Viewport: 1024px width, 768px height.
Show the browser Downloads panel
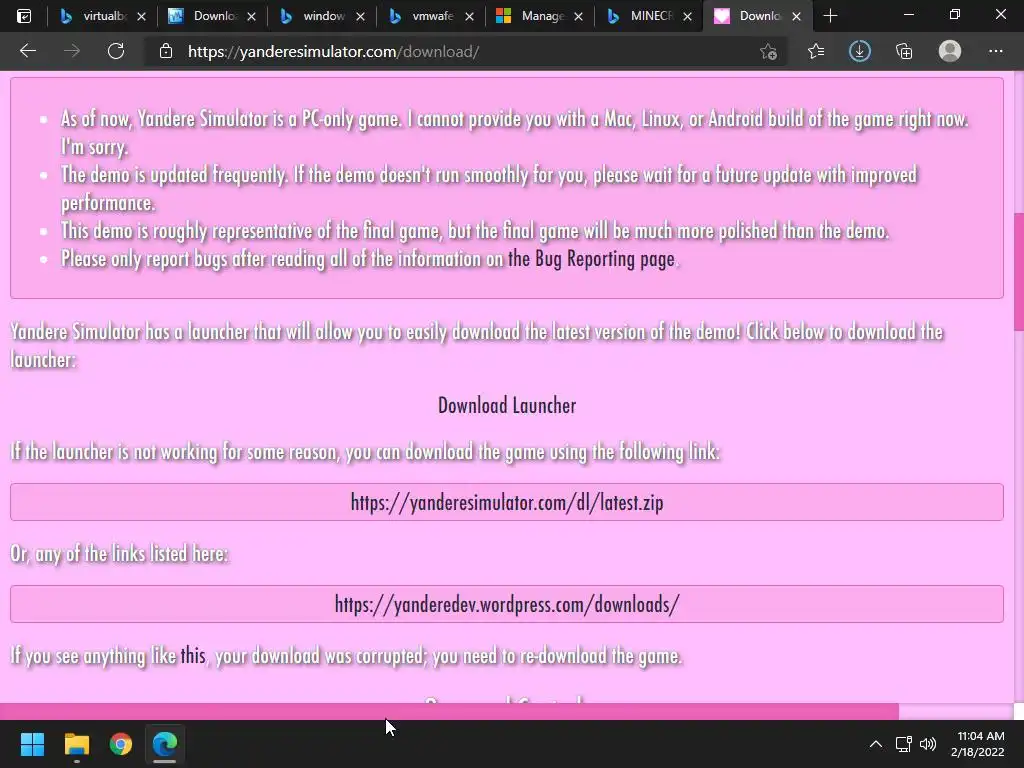tap(859, 51)
